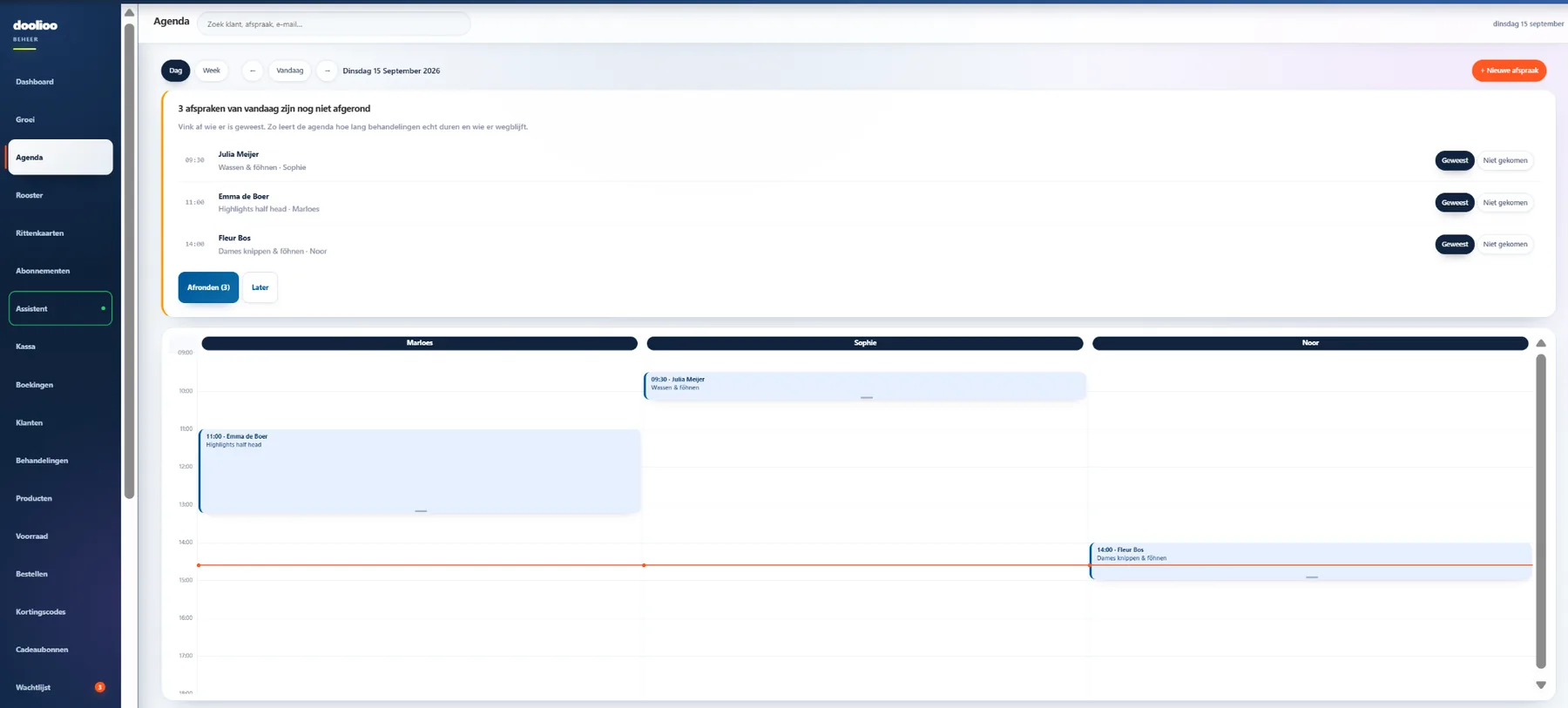Click Sophie column header
The image size is (1568, 708).
pos(865,343)
